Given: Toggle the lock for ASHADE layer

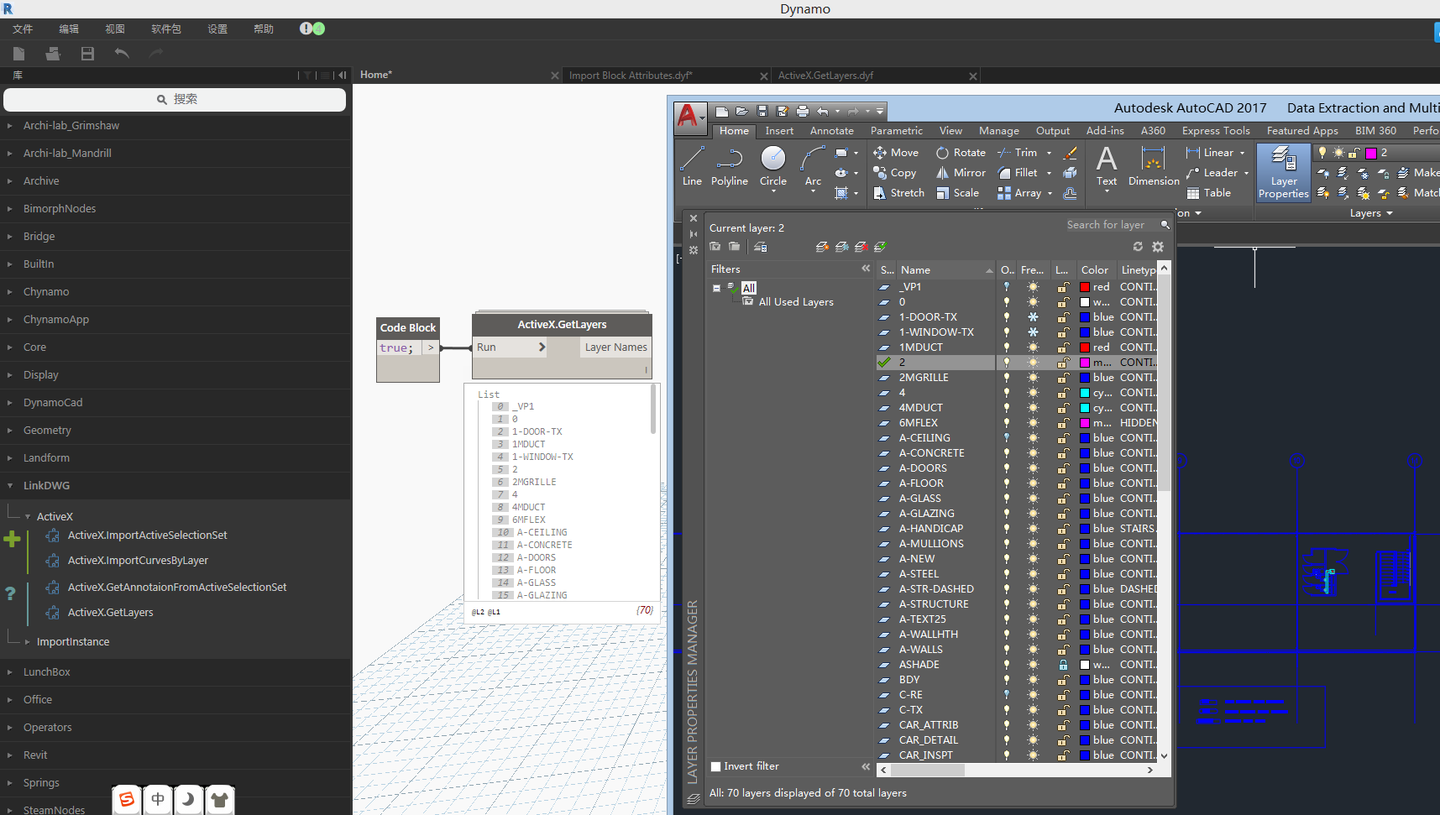Looking at the screenshot, I should tap(1062, 664).
